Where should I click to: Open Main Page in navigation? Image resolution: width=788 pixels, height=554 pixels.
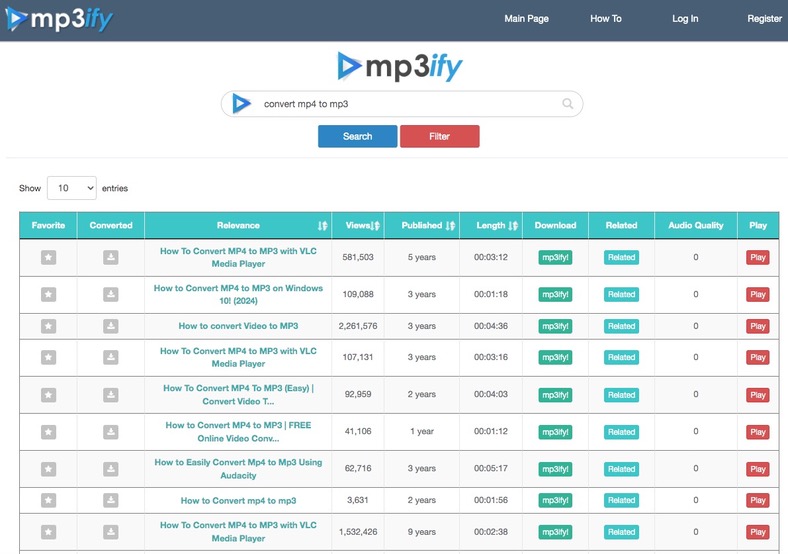[x=526, y=19]
